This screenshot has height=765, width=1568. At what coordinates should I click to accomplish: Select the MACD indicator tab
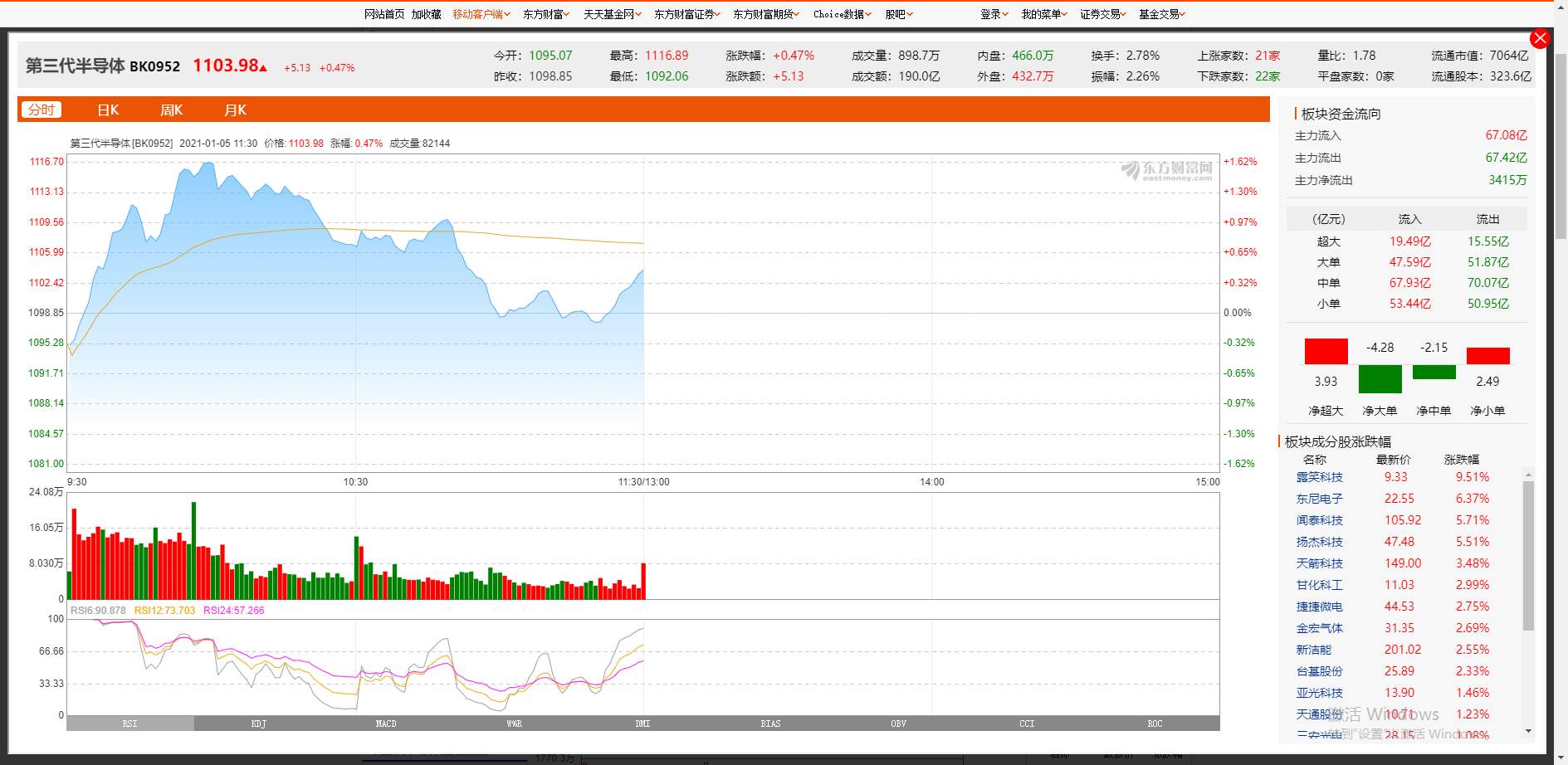[x=386, y=724]
